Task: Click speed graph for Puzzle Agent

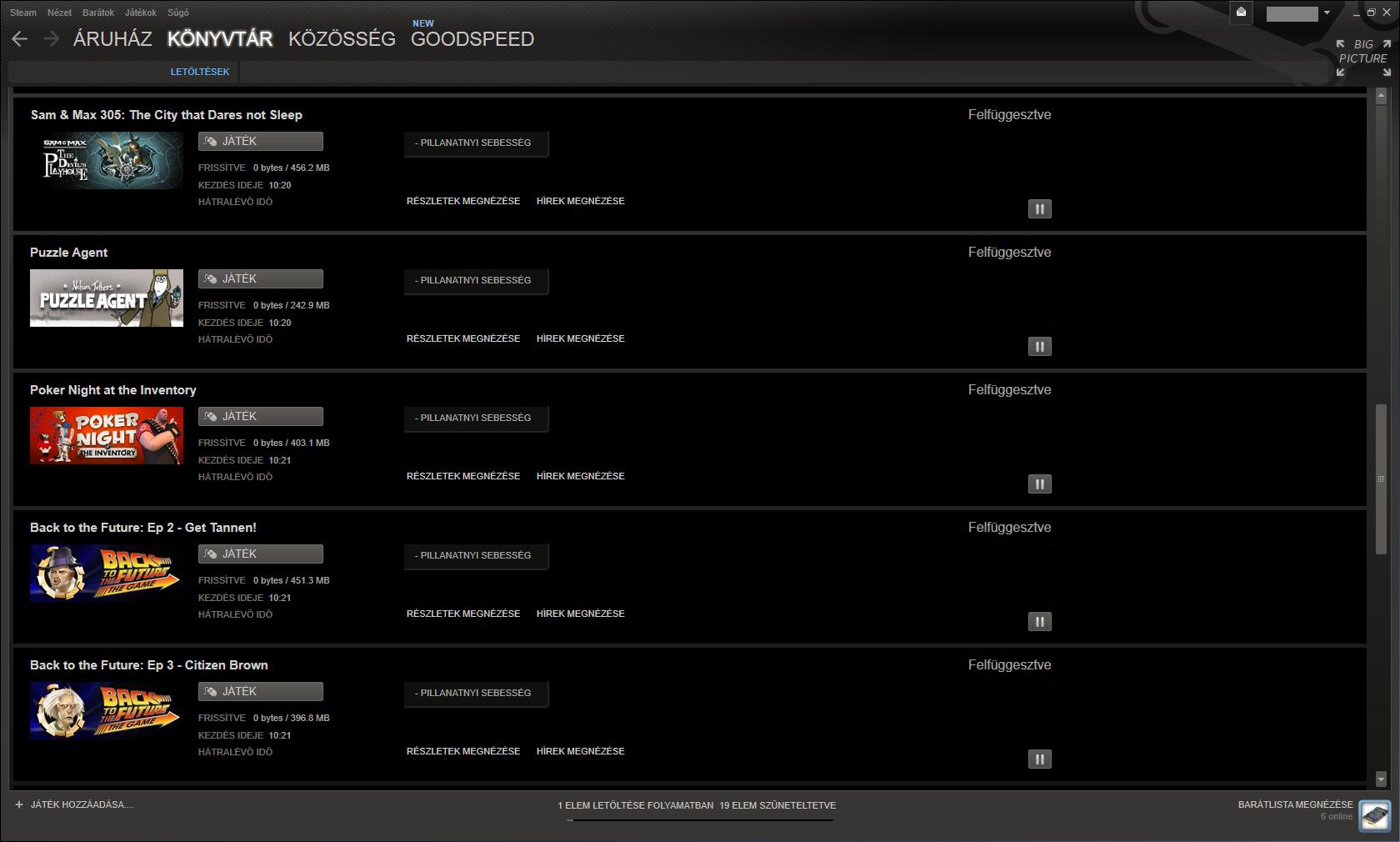Action: tap(477, 281)
